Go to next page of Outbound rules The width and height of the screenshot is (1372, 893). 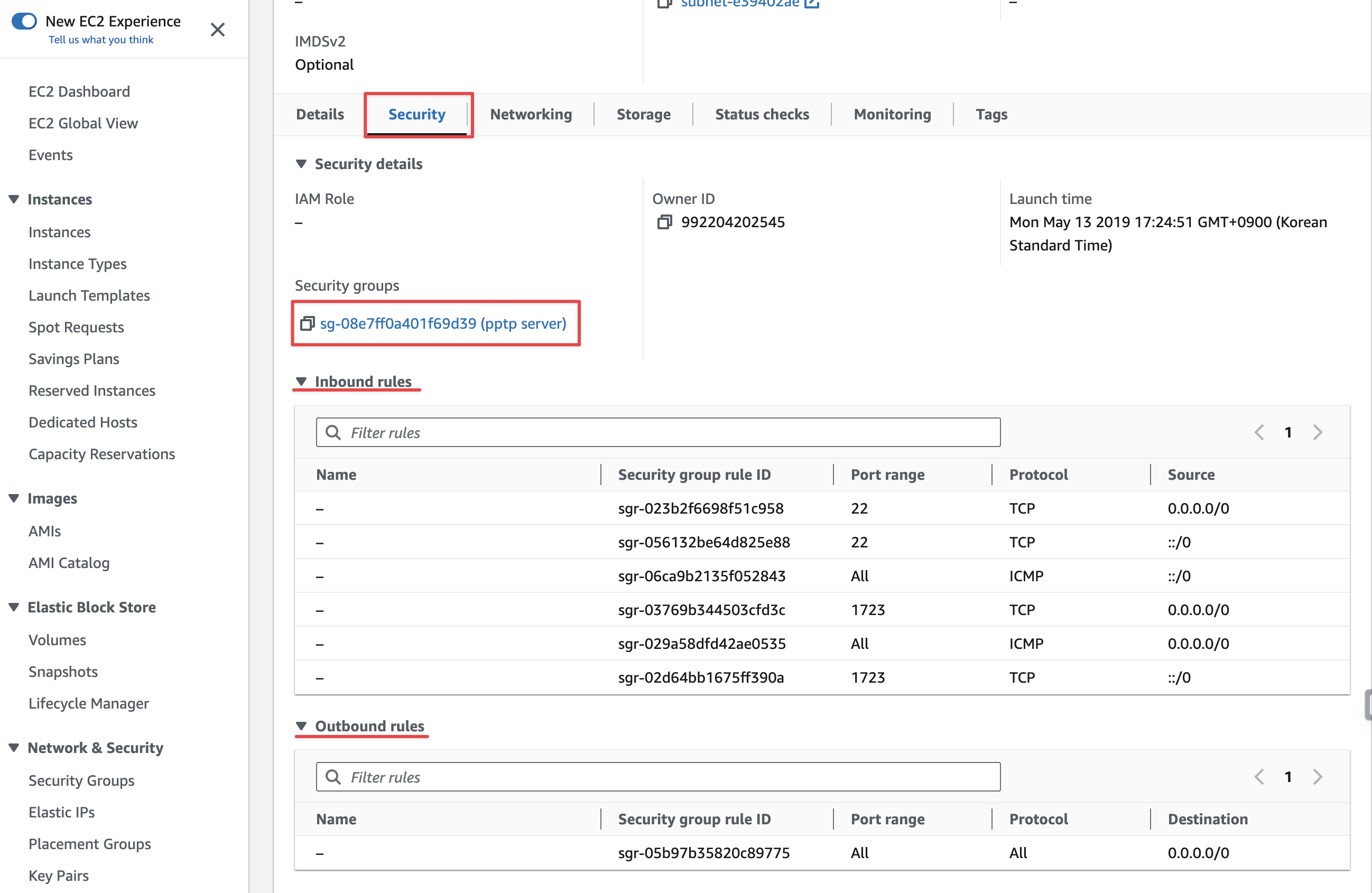coord(1317,777)
